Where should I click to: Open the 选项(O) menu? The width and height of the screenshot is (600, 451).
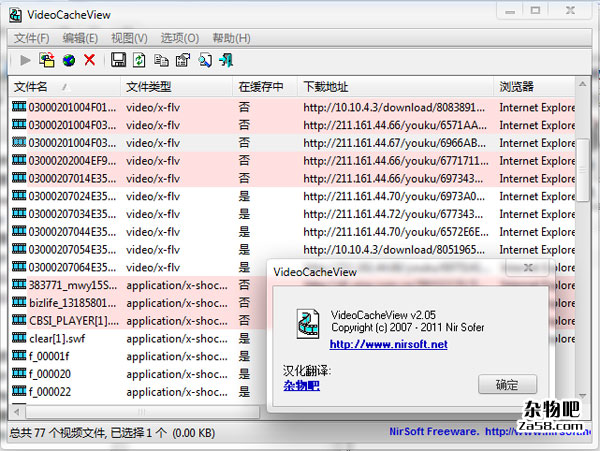click(179, 38)
